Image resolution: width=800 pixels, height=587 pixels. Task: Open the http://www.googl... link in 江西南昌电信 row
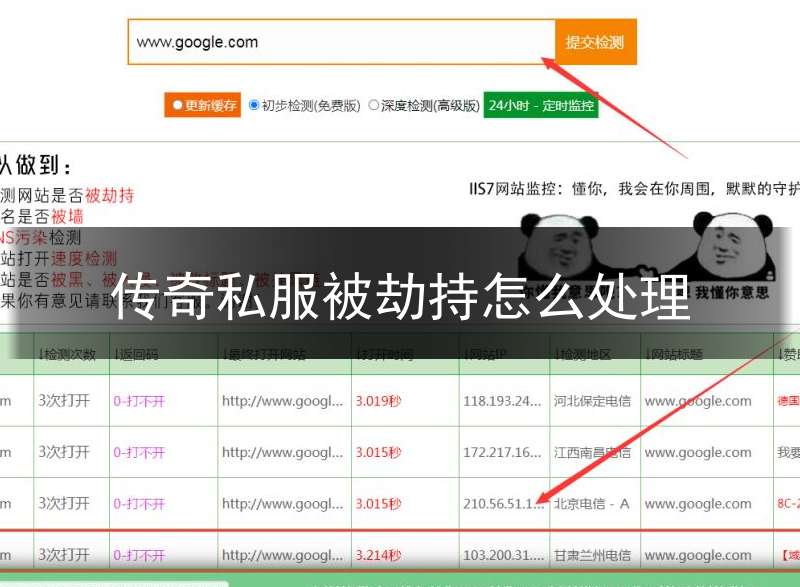click(283, 452)
